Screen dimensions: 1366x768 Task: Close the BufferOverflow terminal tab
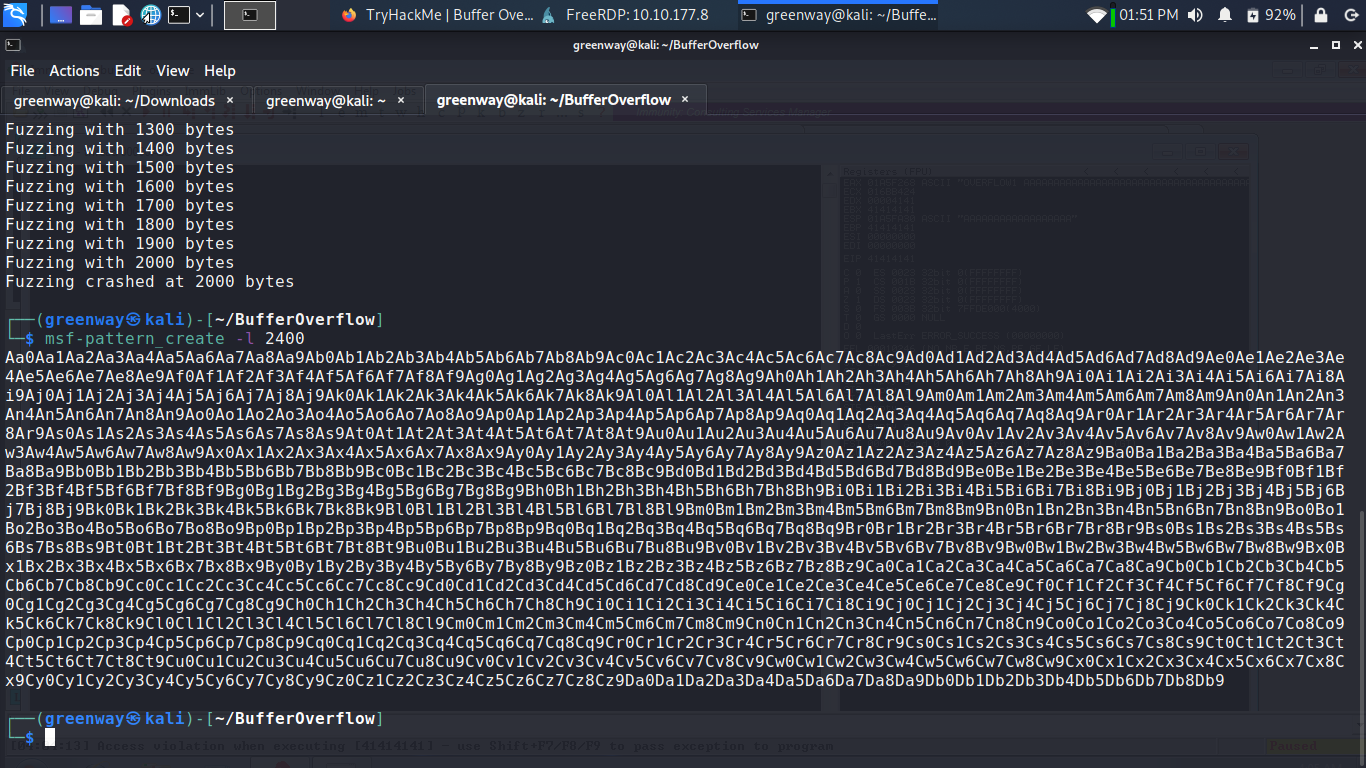(x=684, y=100)
